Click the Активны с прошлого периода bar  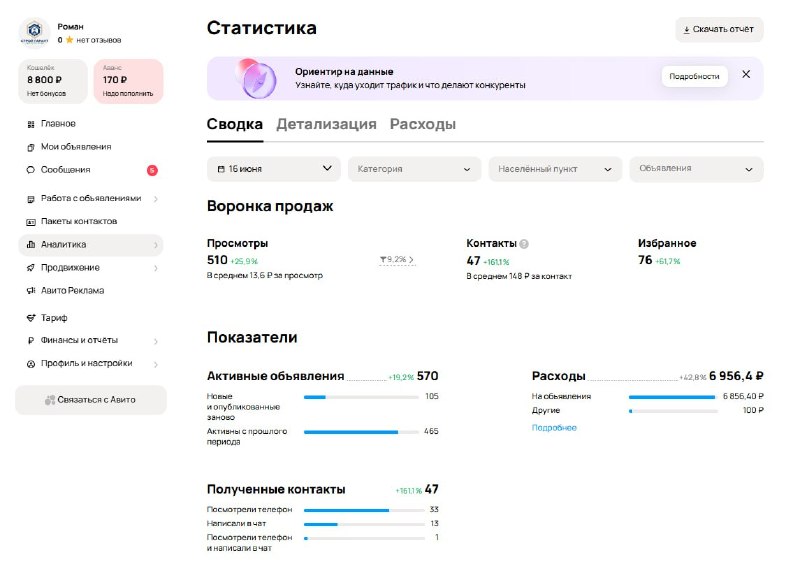[361, 432]
